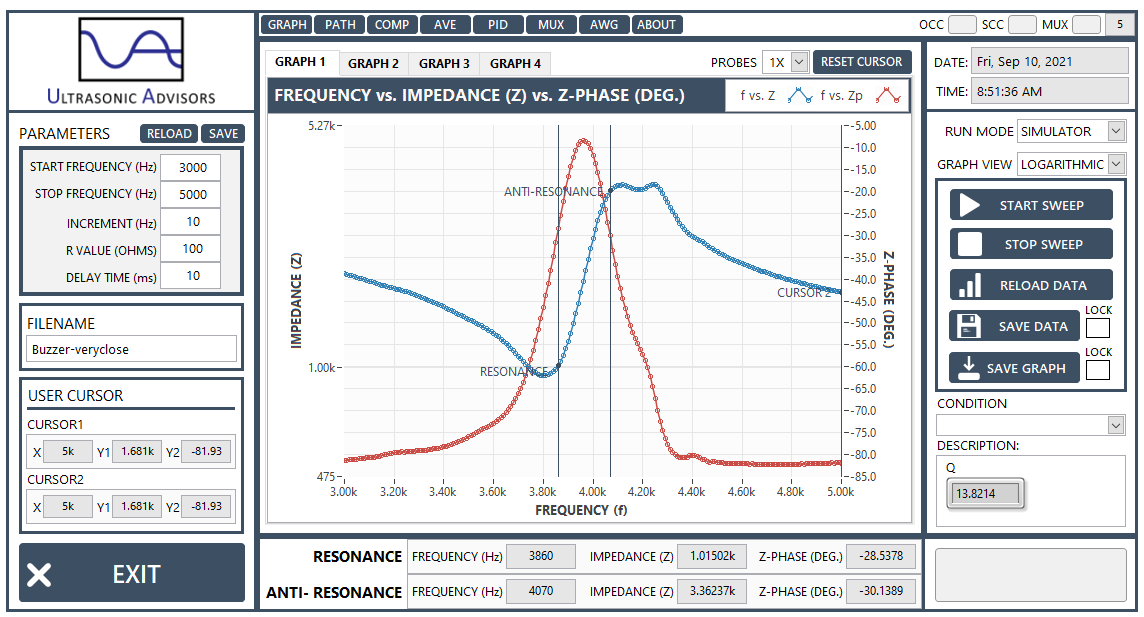Open the Probes 1X dropdown
Screen dimensions: 1144x617
tap(785, 62)
